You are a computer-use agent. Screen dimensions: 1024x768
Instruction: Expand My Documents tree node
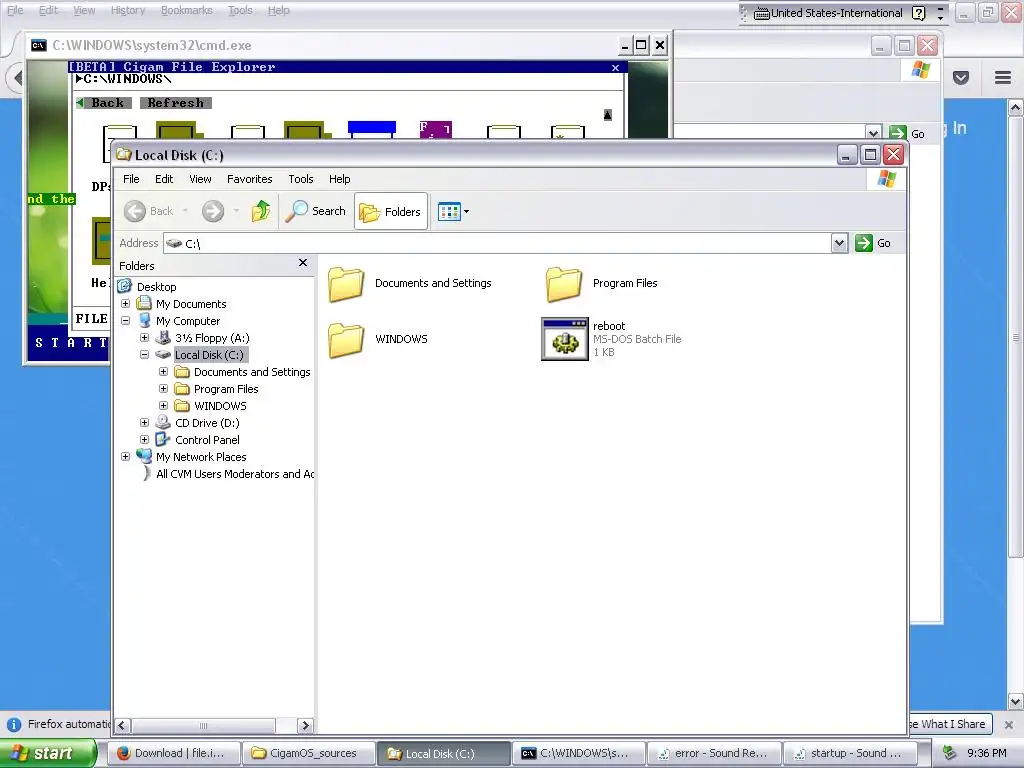[125, 304]
